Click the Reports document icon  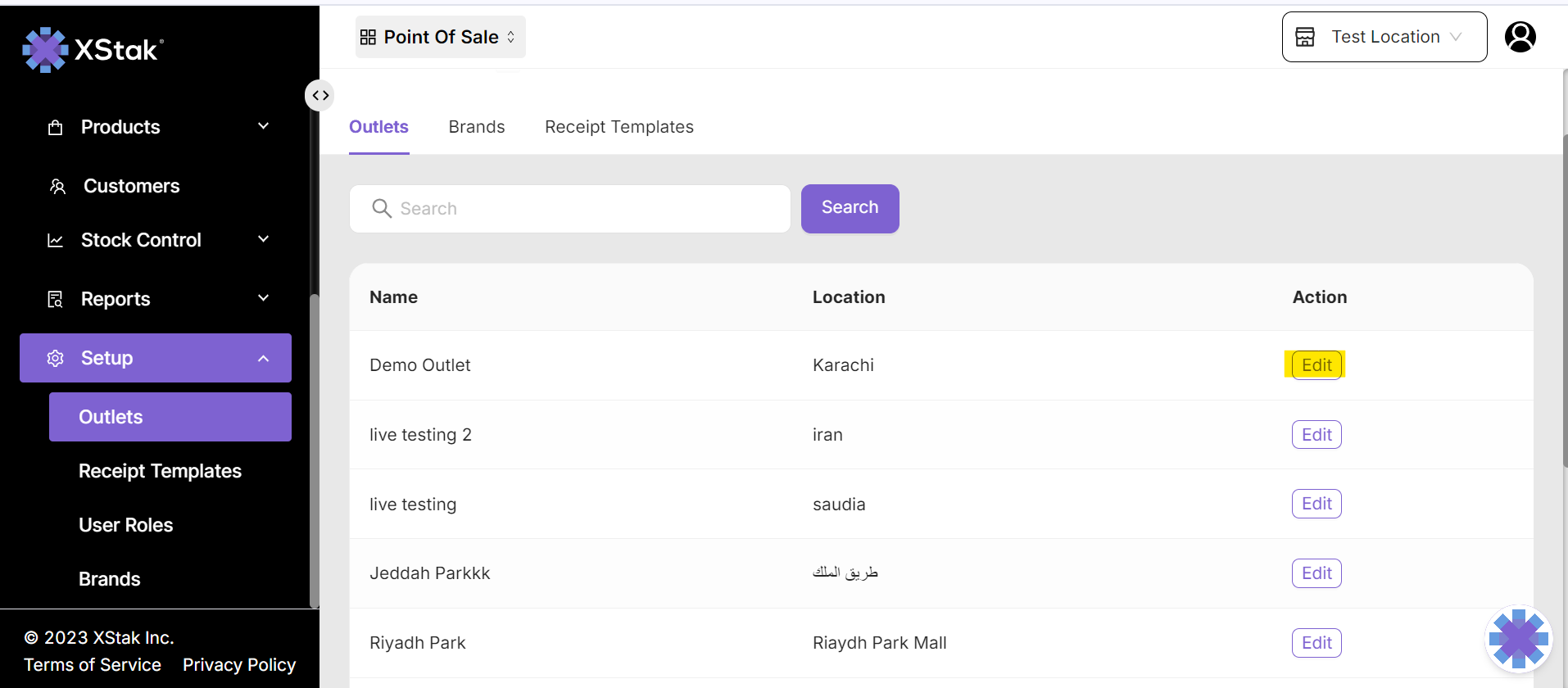click(x=56, y=300)
